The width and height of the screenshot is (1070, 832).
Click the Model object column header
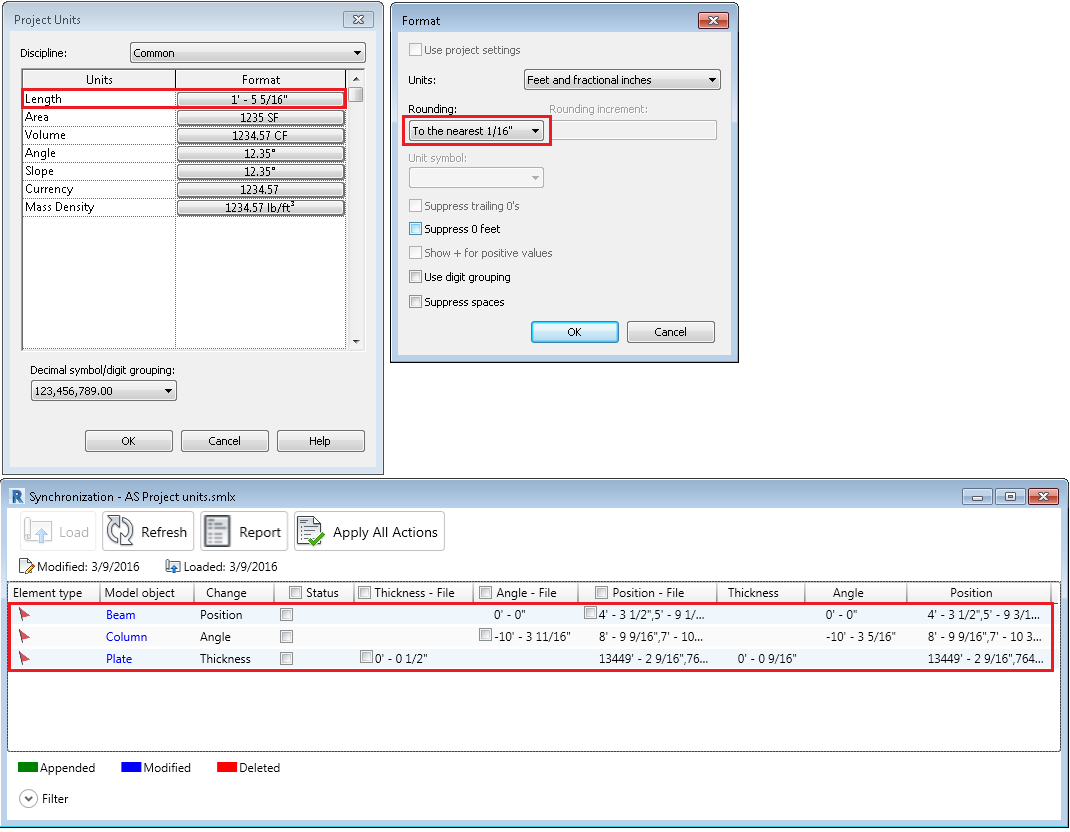147,592
